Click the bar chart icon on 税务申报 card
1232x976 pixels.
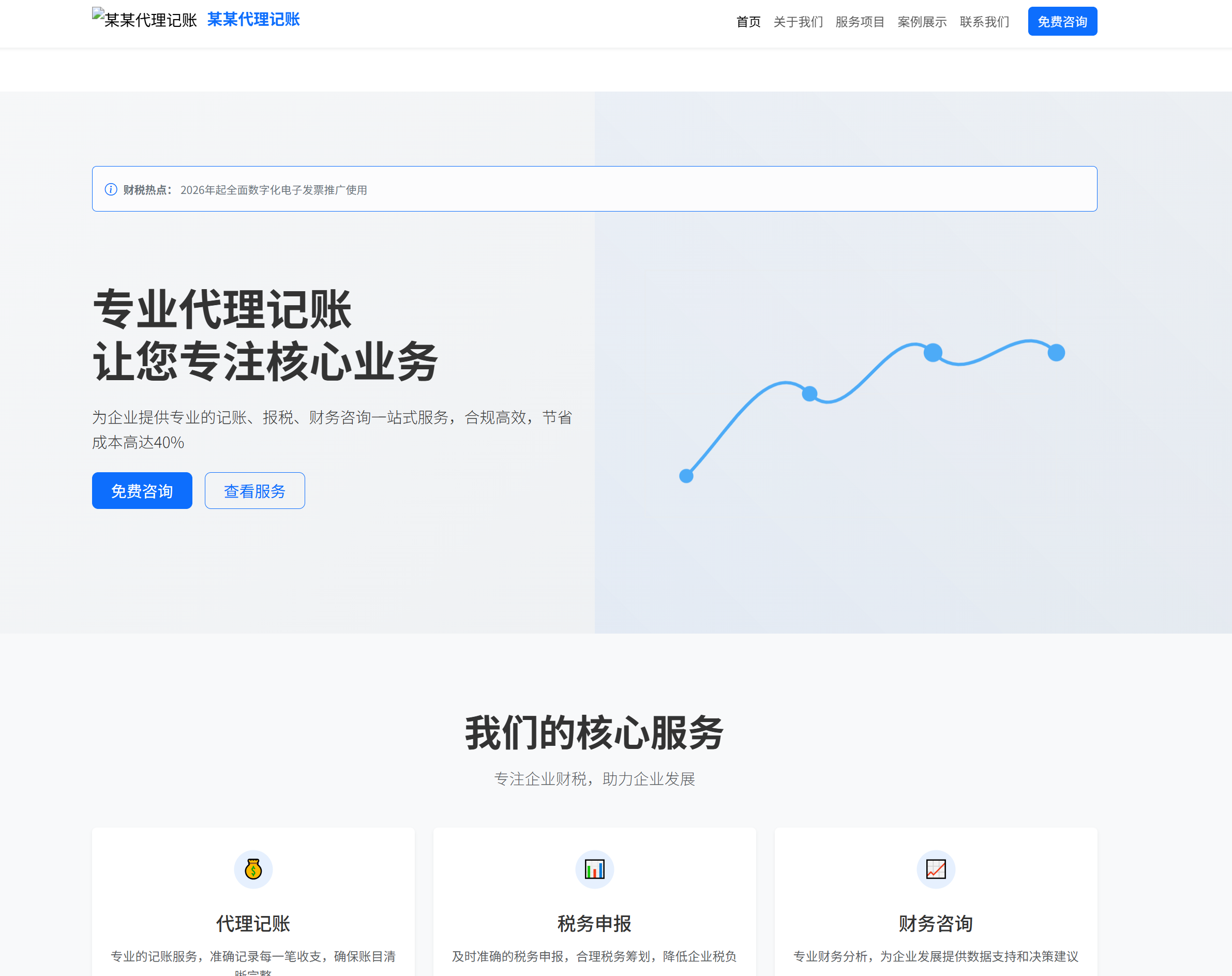pos(594,869)
